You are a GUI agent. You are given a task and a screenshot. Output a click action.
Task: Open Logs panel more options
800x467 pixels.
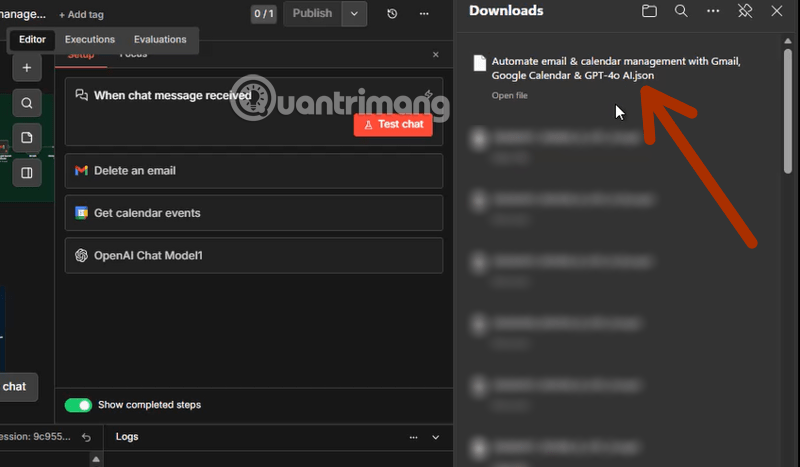pyautogui.click(x=413, y=437)
